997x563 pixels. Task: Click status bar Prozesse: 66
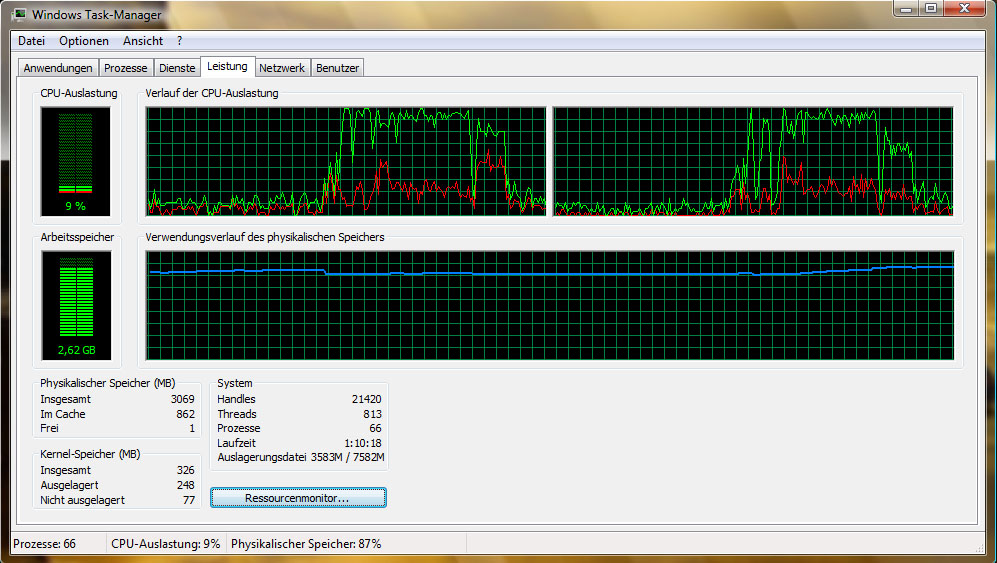click(45, 544)
